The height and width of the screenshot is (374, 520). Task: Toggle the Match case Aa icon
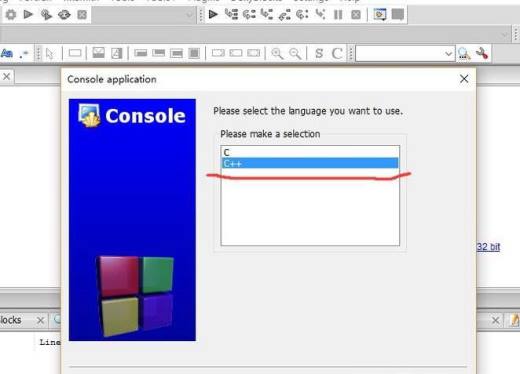tap(7, 53)
